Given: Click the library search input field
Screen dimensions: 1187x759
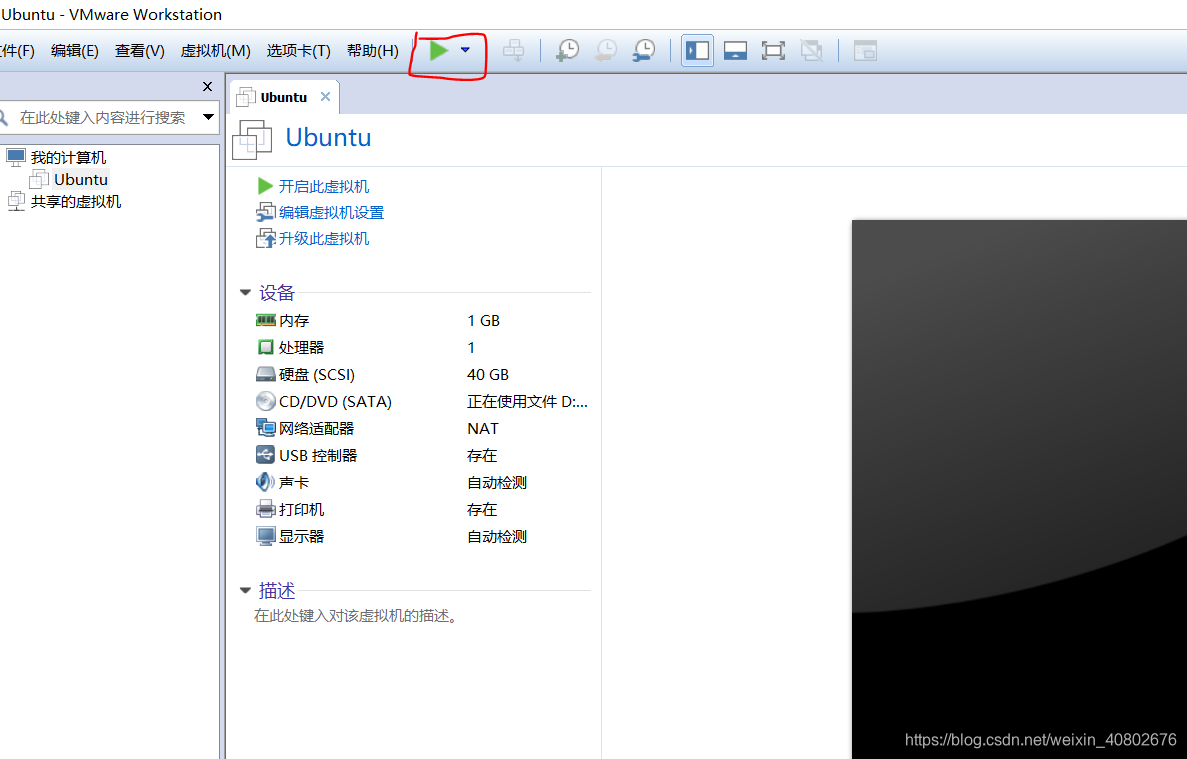Looking at the screenshot, I should click(x=102, y=117).
